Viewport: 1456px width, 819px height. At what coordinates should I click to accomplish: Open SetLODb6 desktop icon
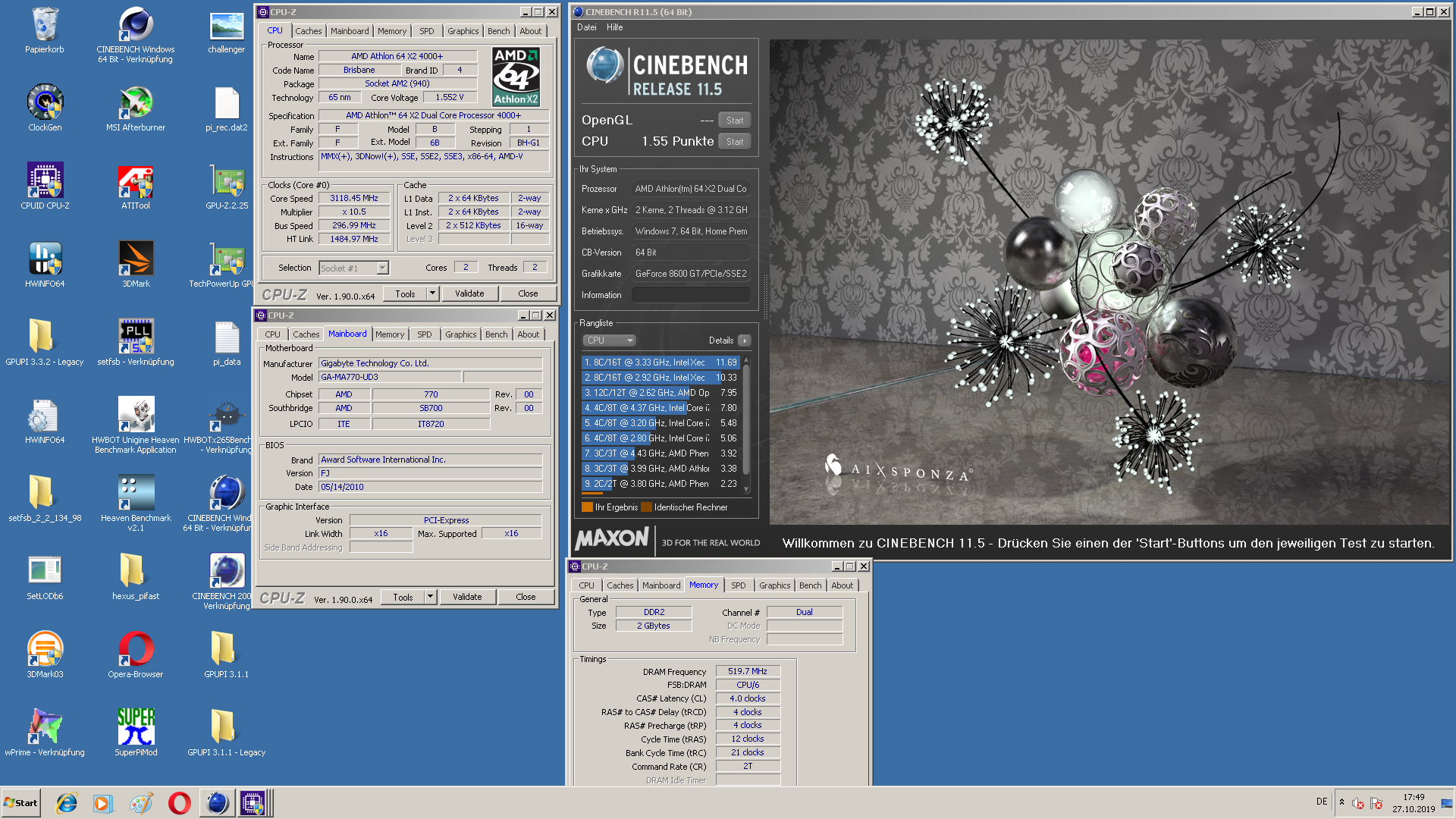[45, 577]
